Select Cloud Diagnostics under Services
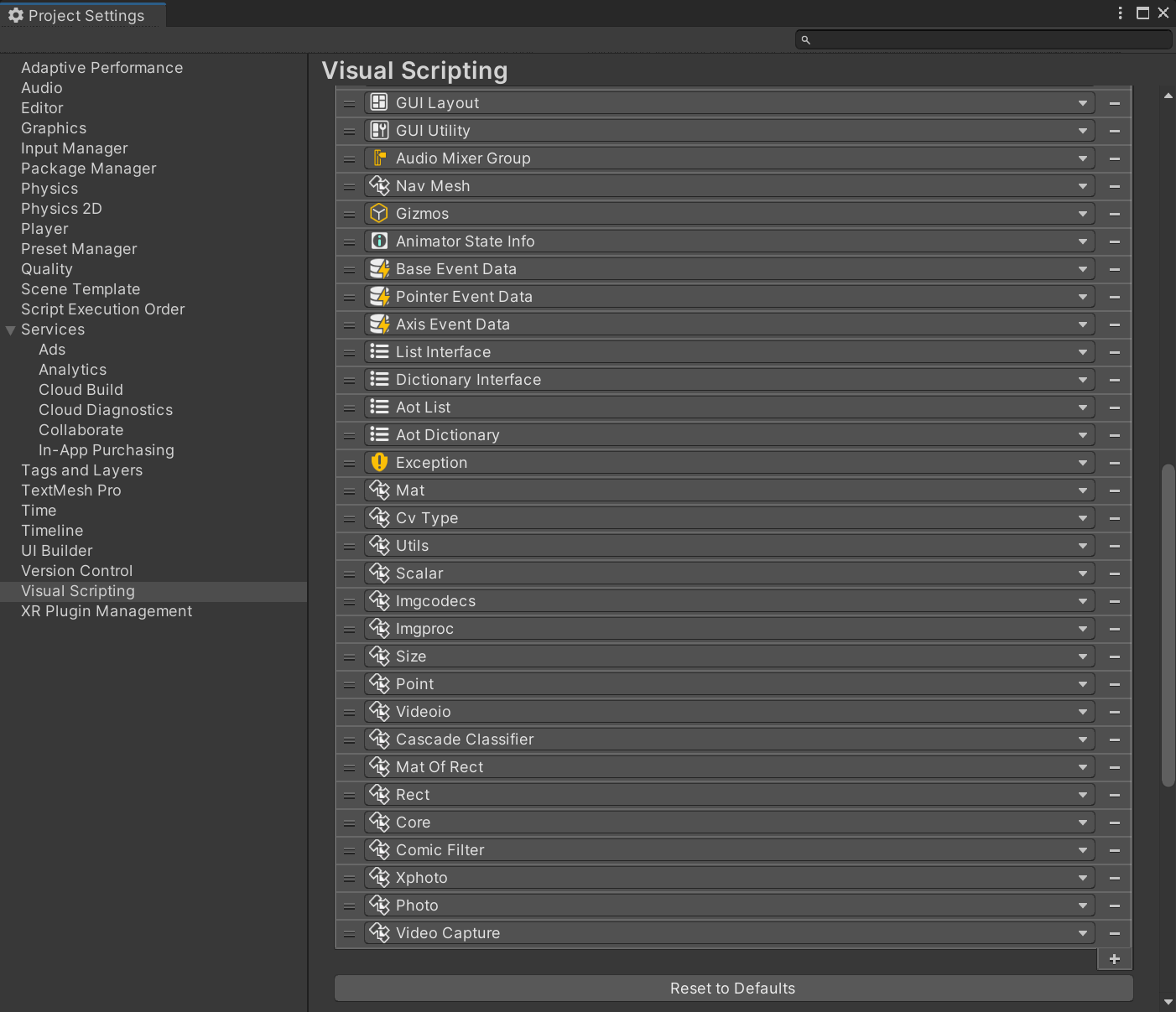 point(106,410)
